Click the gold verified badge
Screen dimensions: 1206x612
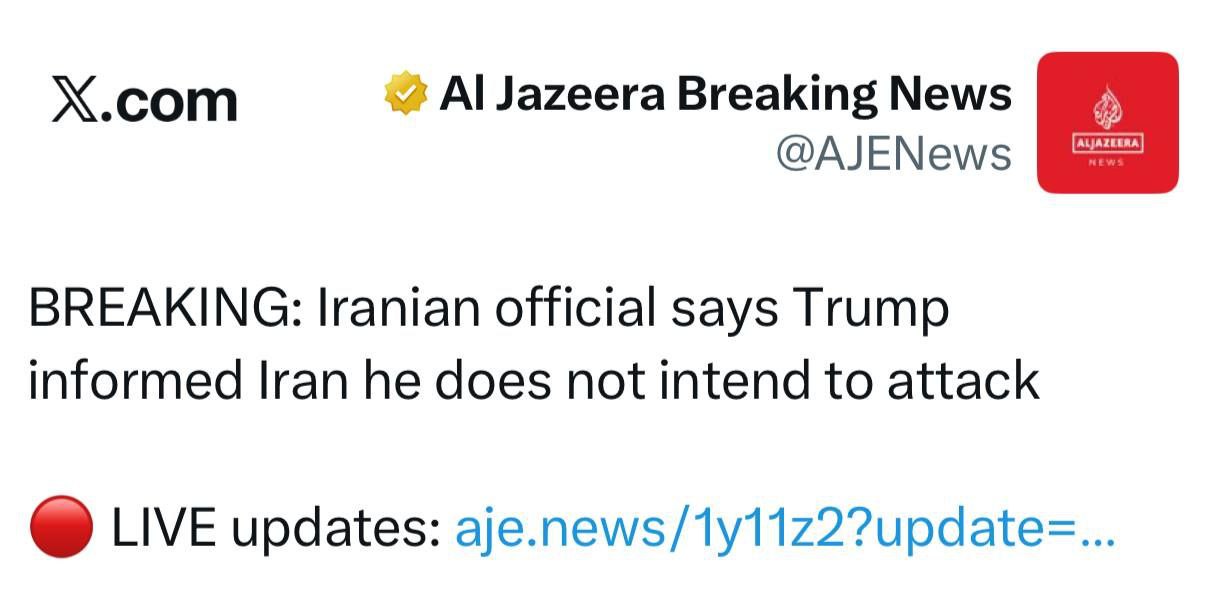pos(407,96)
